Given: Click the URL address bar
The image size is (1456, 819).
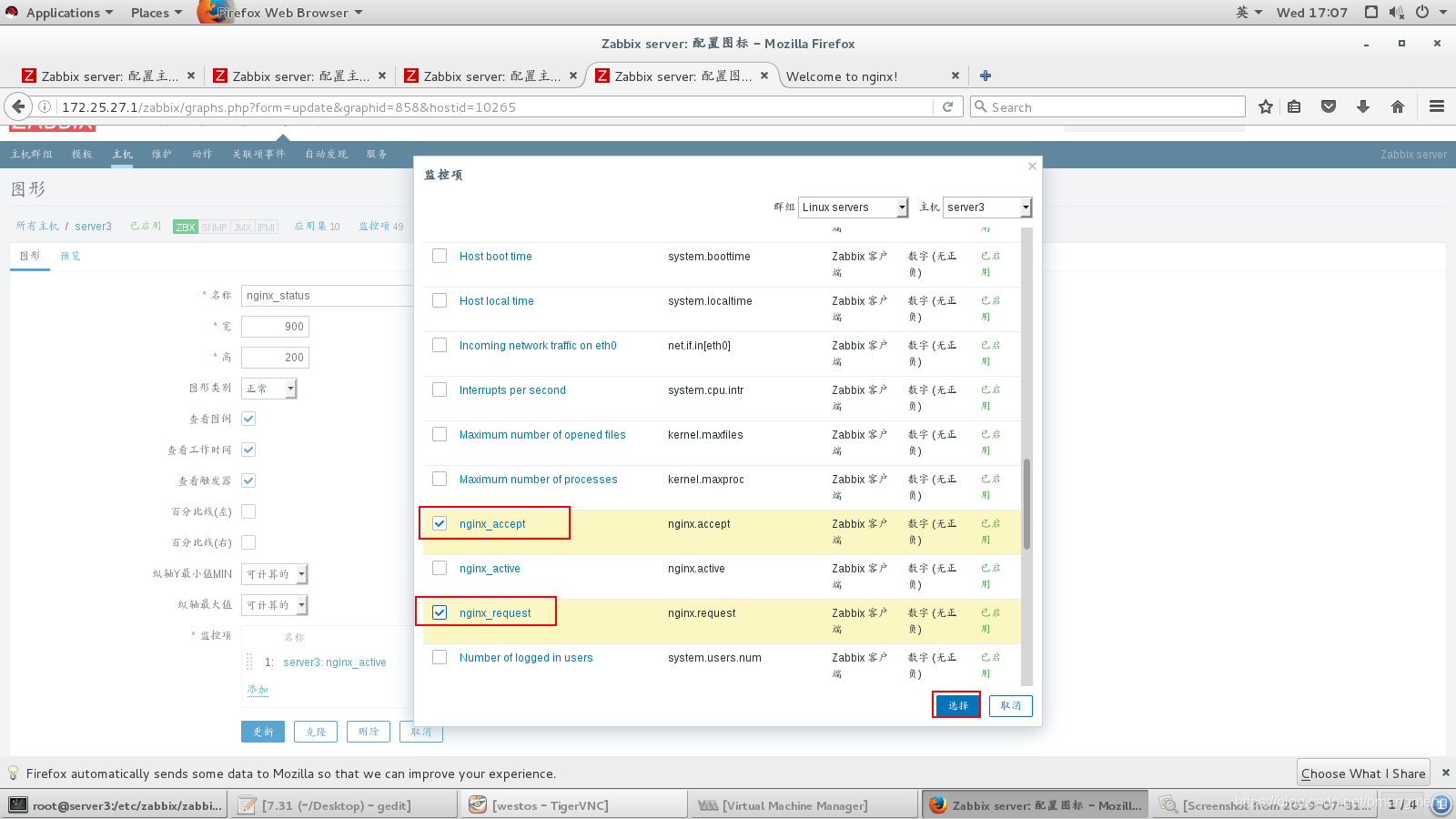Looking at the screenshot, I should point(496,106).
